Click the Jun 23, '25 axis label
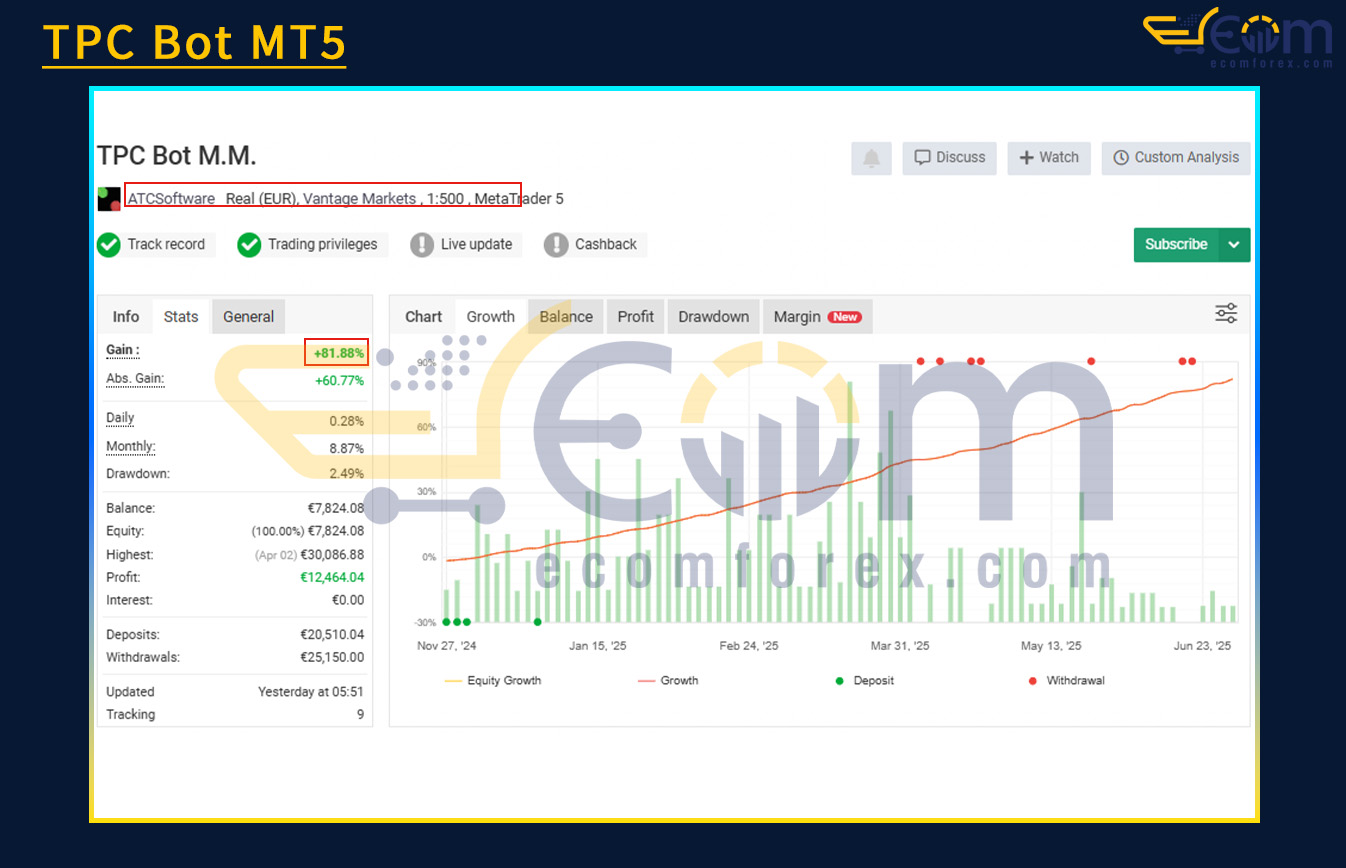This screenshot has height=868, width=1346. (1202, 646)
